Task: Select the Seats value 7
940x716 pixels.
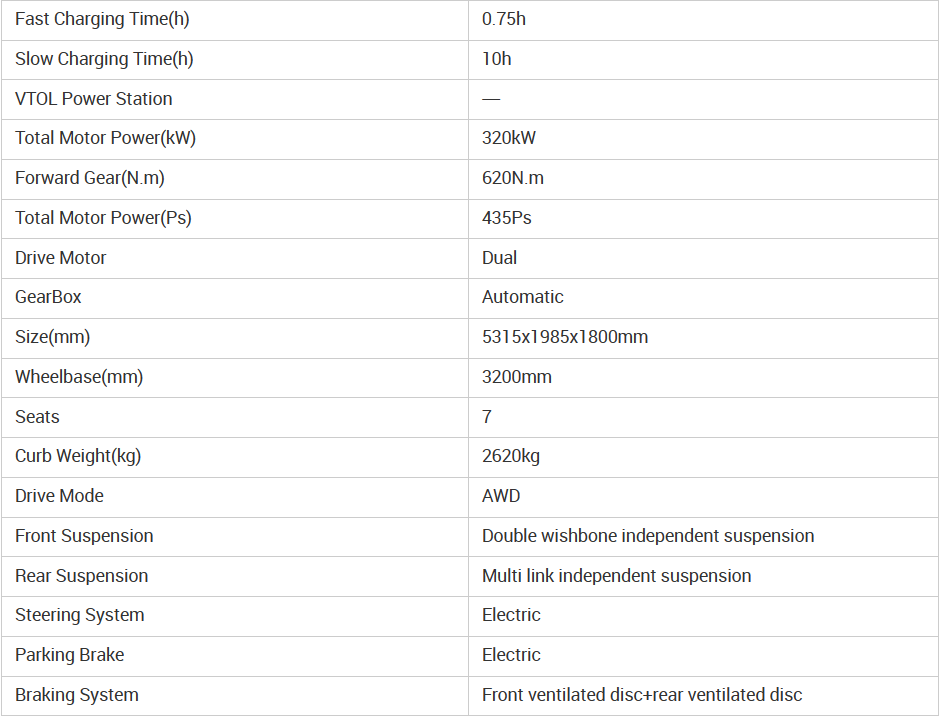Action: (487, 417)
